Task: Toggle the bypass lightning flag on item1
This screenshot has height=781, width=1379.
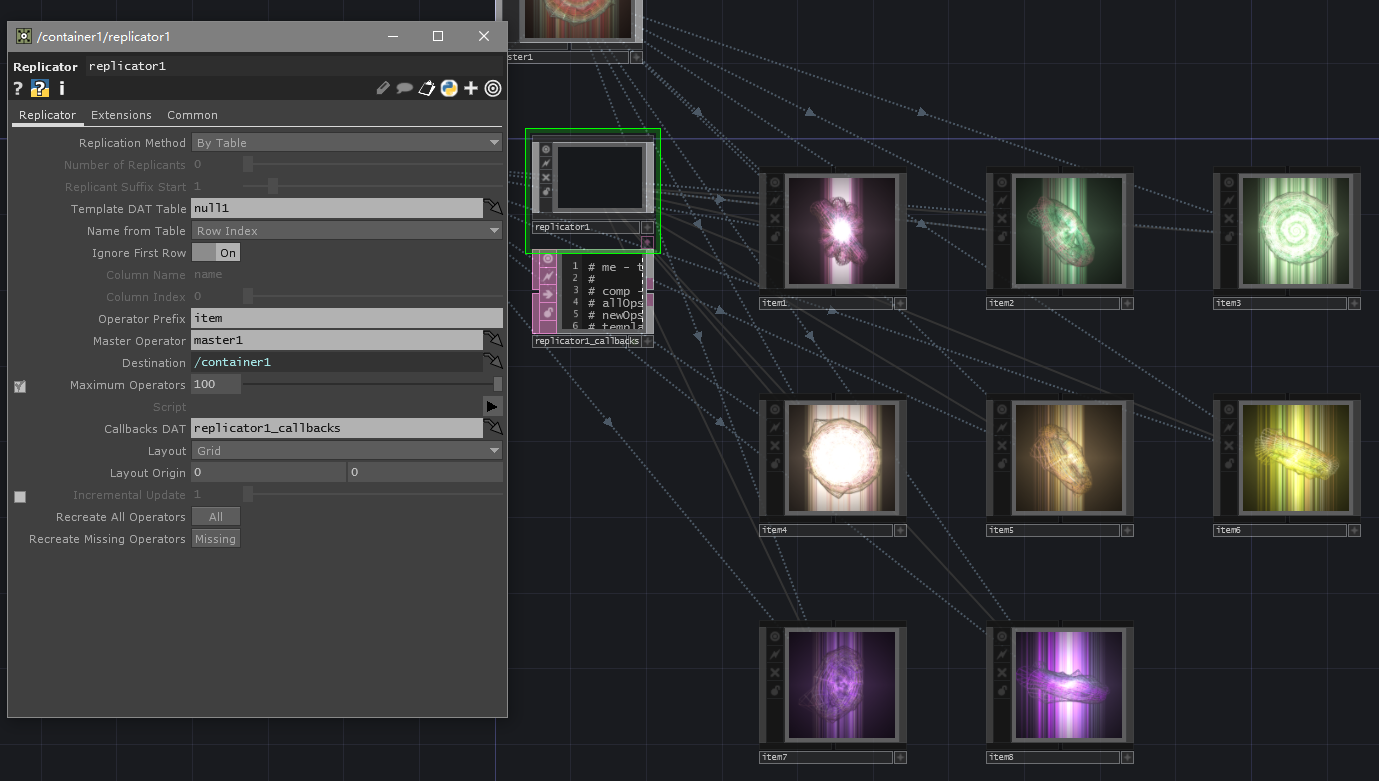Action: click(774, 199)
